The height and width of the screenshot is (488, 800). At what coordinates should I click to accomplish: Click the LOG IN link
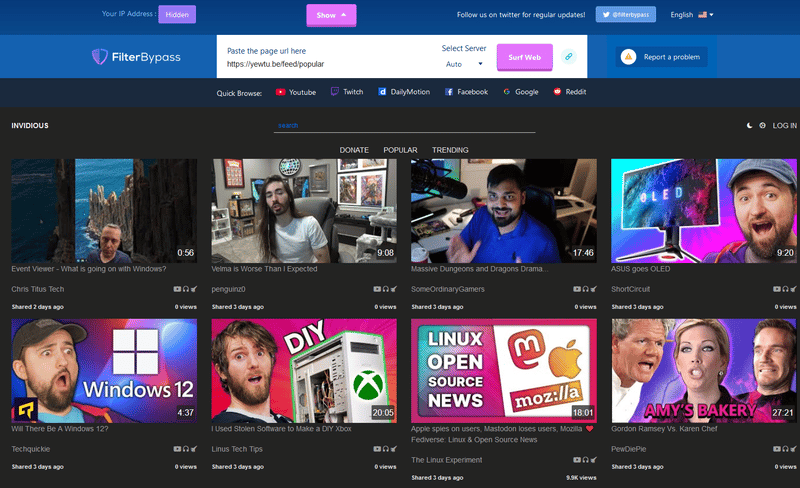[784, 126]
